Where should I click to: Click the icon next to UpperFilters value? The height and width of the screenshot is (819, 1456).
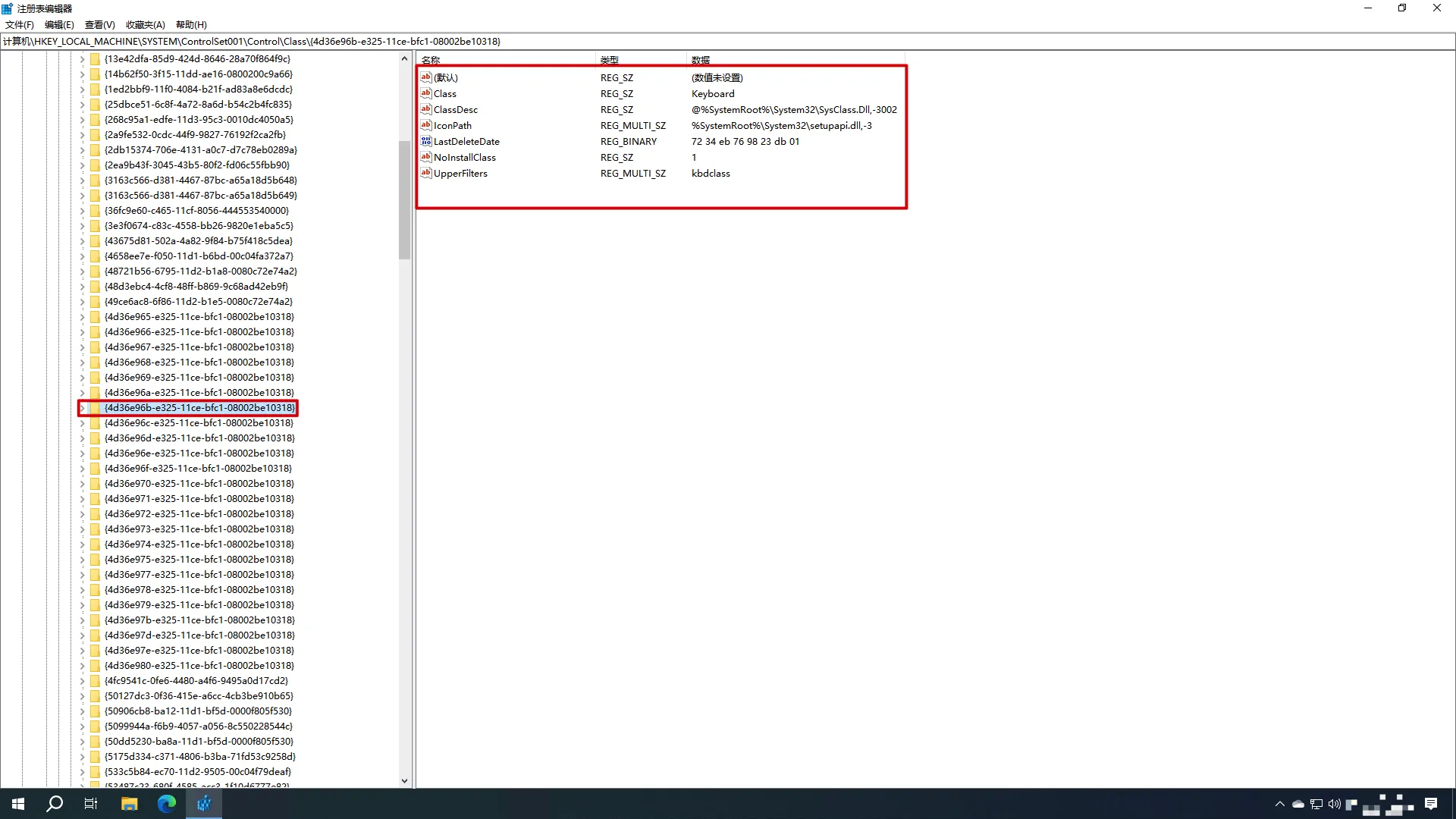425,173
